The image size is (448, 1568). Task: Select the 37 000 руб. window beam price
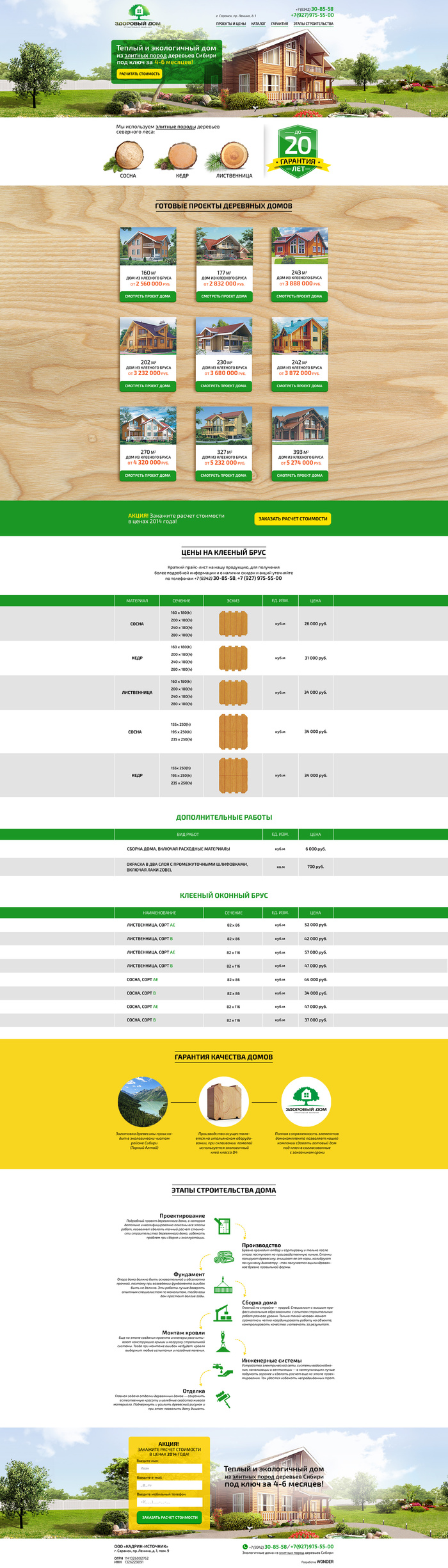[316, 1020]
